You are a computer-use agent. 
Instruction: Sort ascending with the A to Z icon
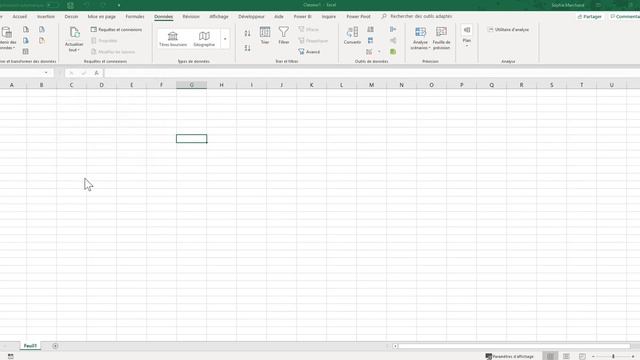247,33
